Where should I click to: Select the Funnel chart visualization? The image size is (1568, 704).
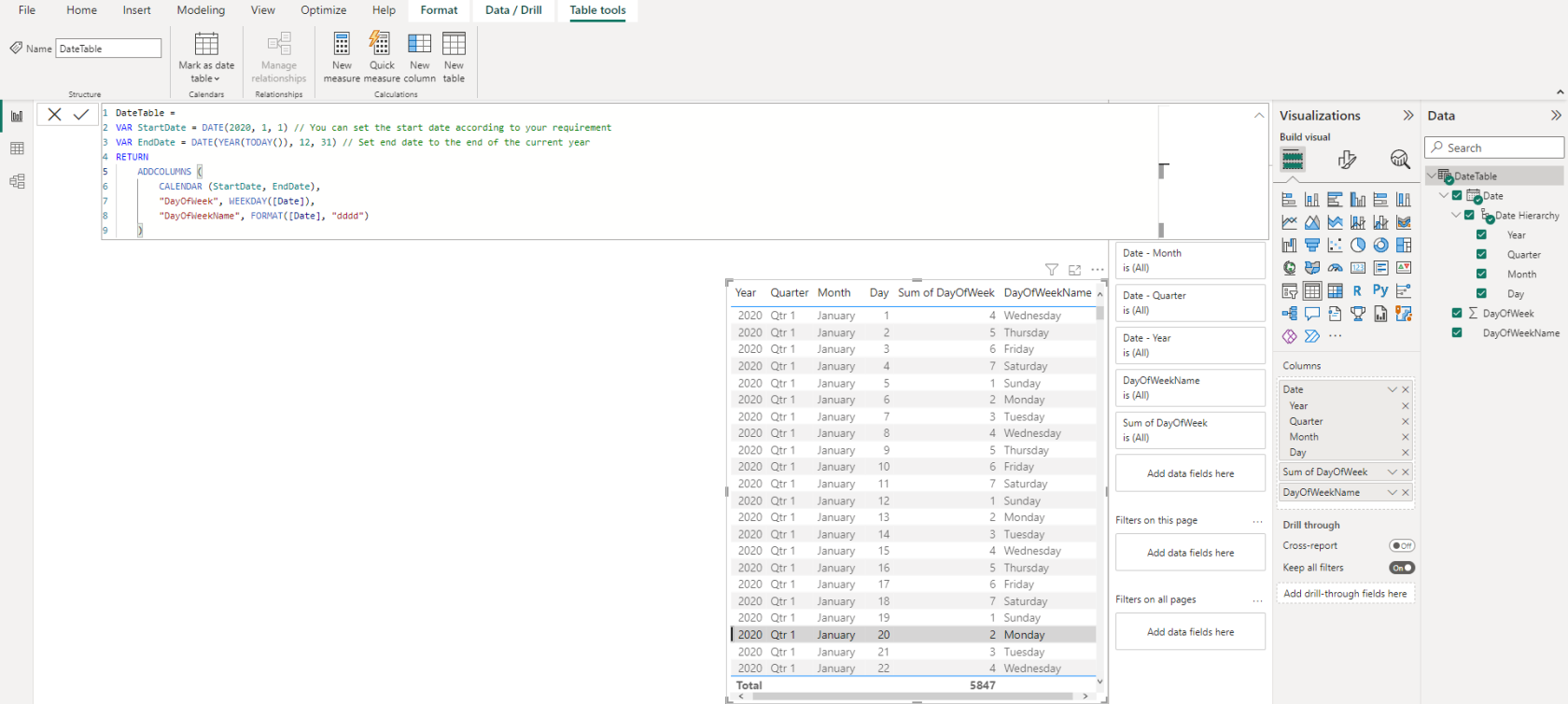tap(1312, 245)
